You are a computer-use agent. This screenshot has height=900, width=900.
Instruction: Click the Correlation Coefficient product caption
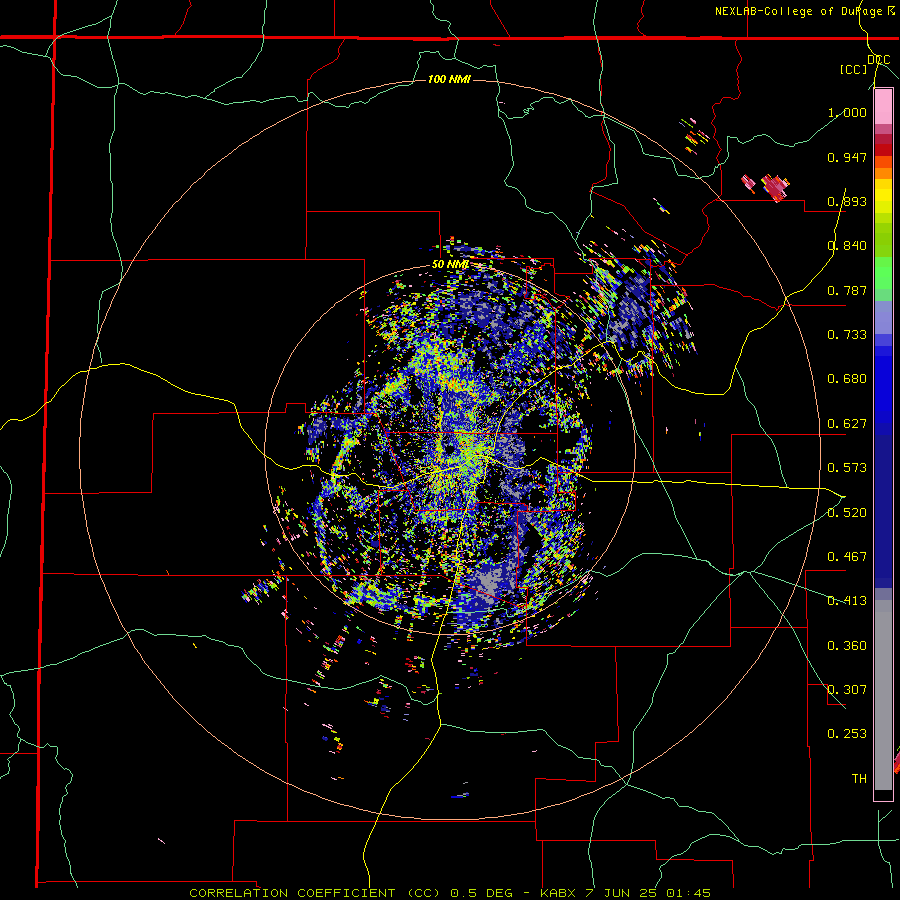point(450,893)
